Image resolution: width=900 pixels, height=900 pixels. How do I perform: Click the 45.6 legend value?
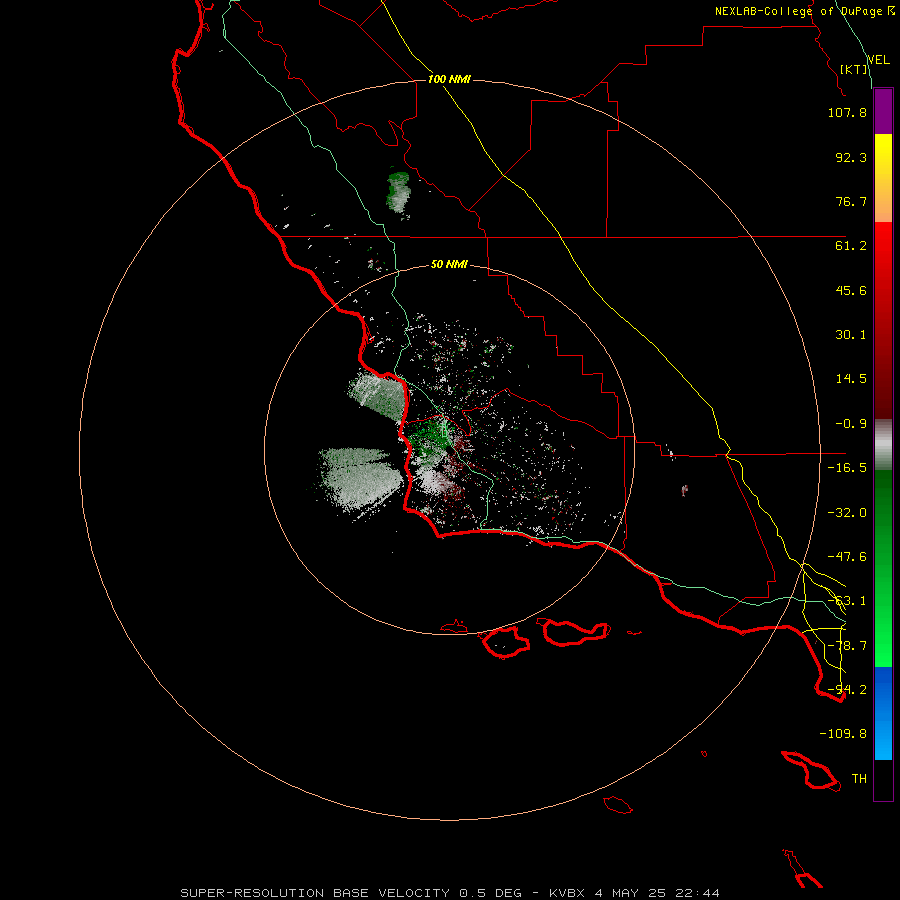click(851, 290)
